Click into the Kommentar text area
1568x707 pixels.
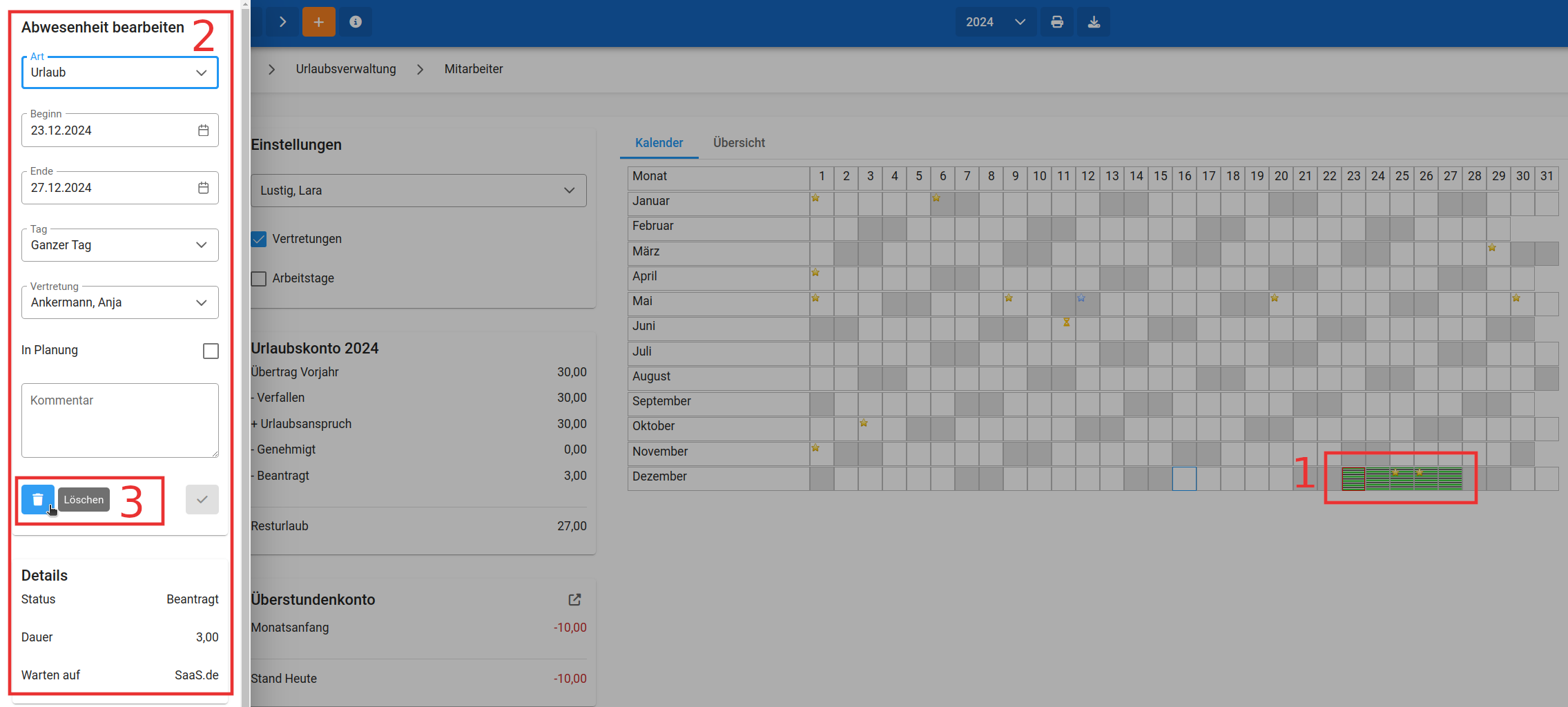click(x=120, y=420)
